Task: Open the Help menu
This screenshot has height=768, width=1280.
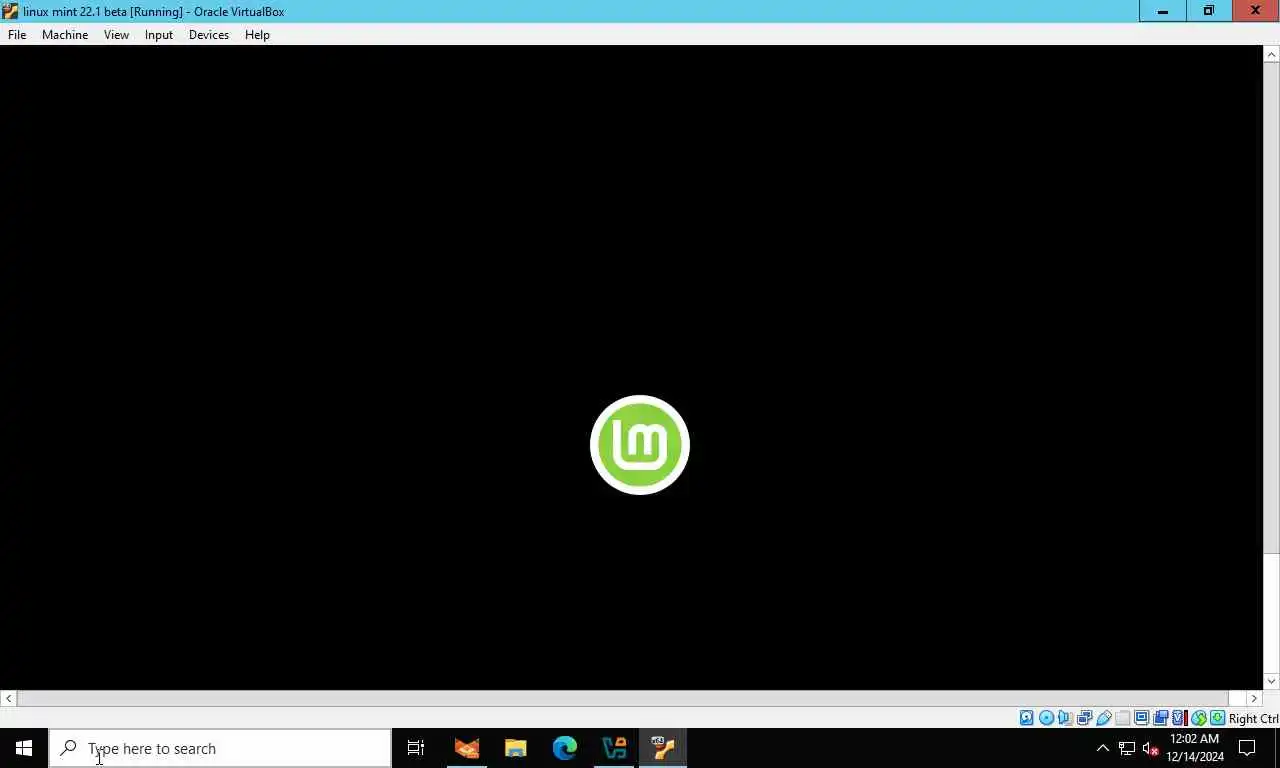Action: [x=257, y=34]
